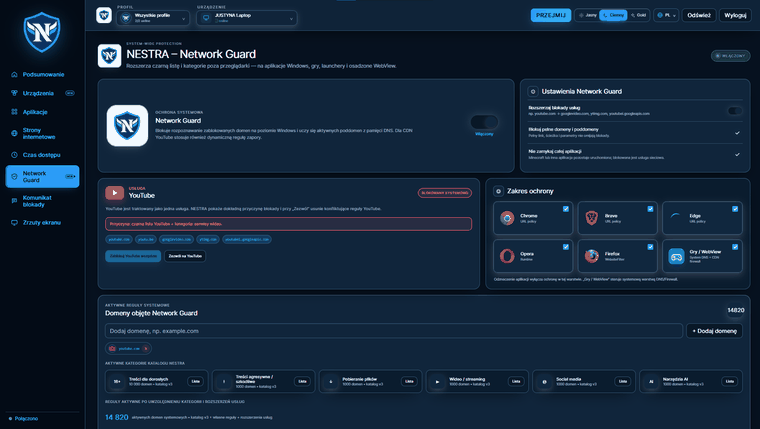Image resolution: width=760 pixels, height=429 pixels.
Task: Toggle Nie zamykaj całej aplikacji checkmark
Action: click(737, 154)
